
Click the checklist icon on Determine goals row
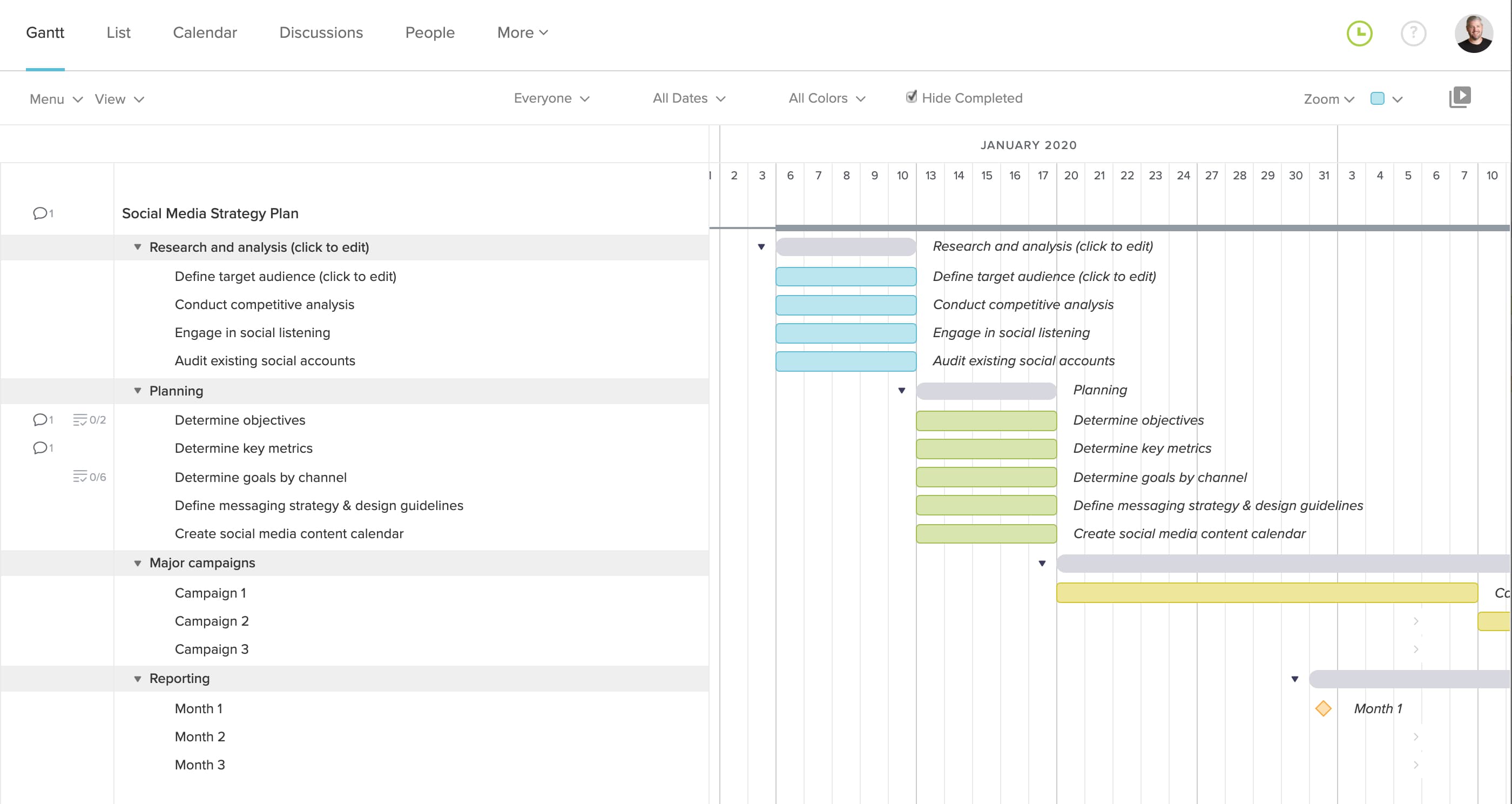coord(80,477)
